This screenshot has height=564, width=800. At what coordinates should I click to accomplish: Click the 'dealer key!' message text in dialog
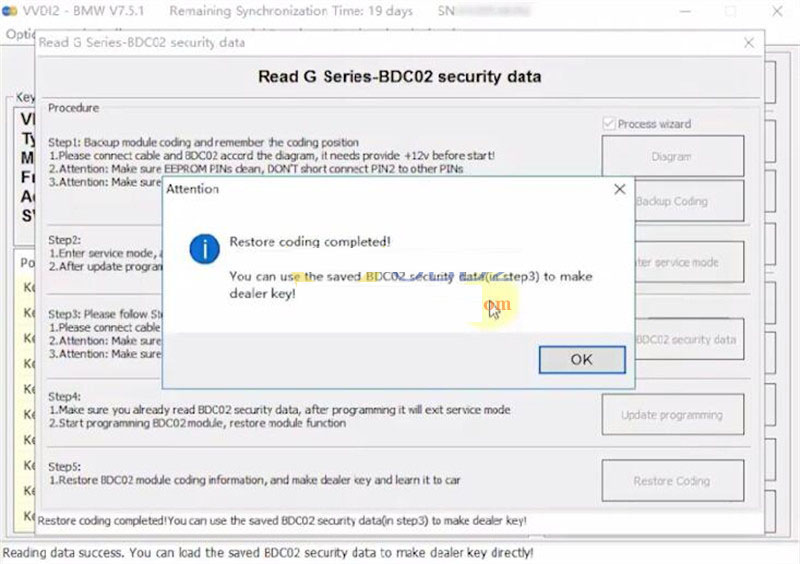pos(262,293)
